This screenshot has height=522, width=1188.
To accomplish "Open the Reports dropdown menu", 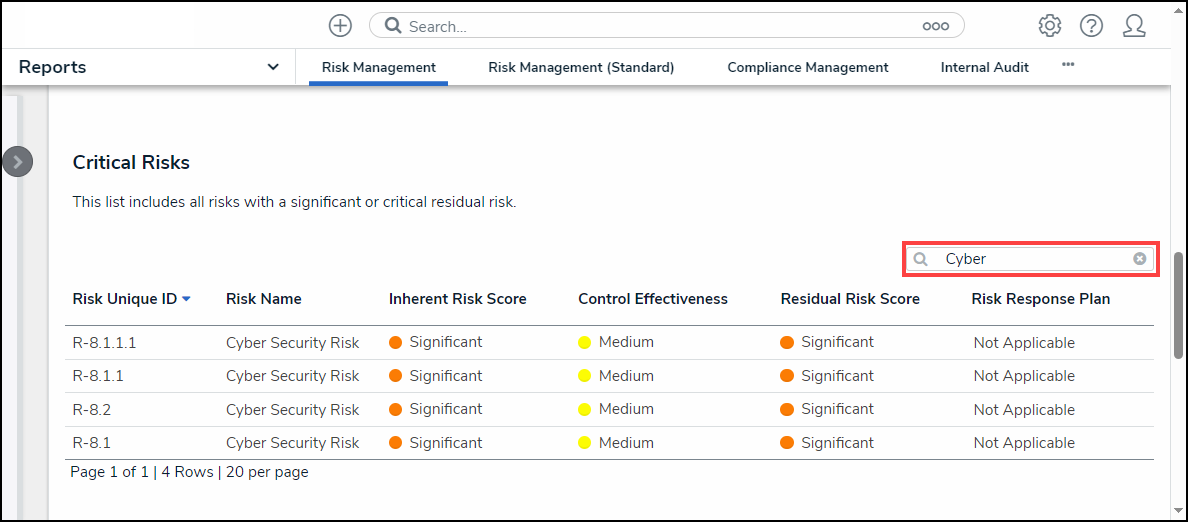I will (x=273, y=67).
